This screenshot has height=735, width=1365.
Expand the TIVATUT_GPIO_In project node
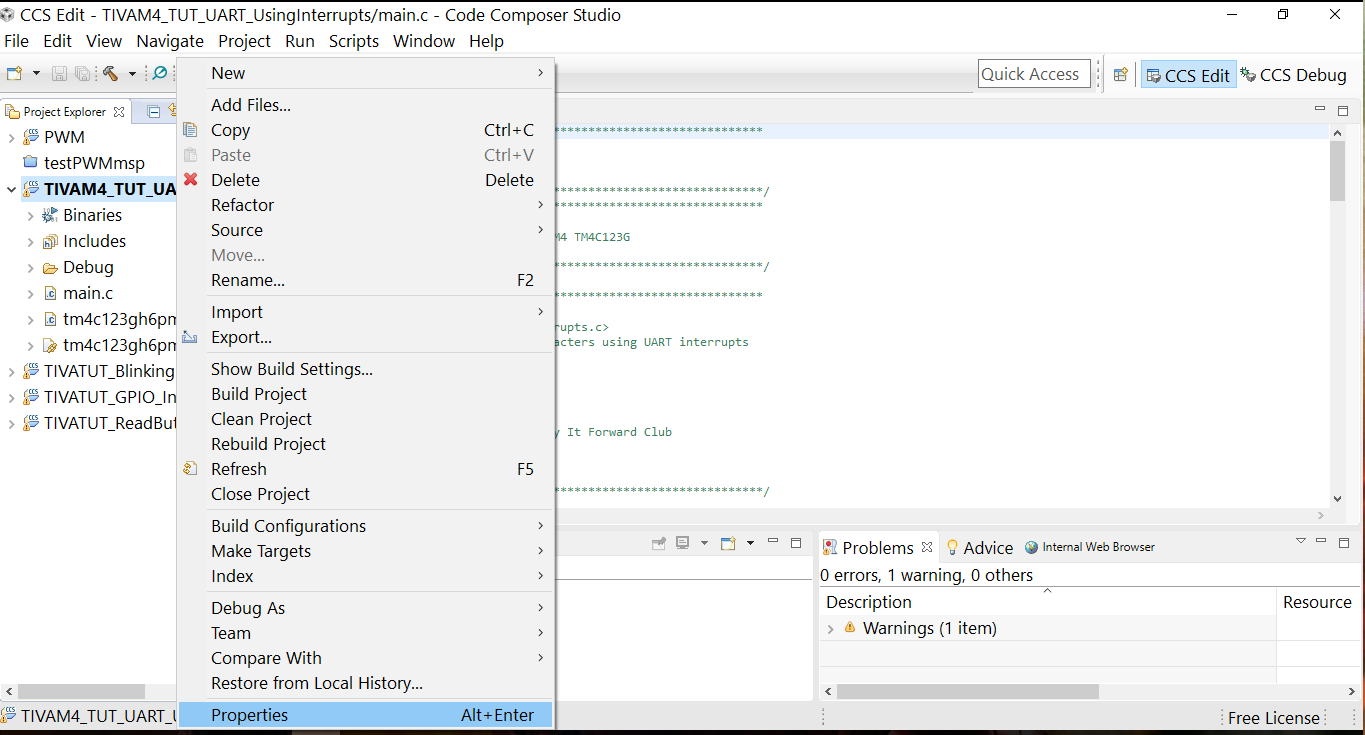pyautogui.click(x=11, y=397)
